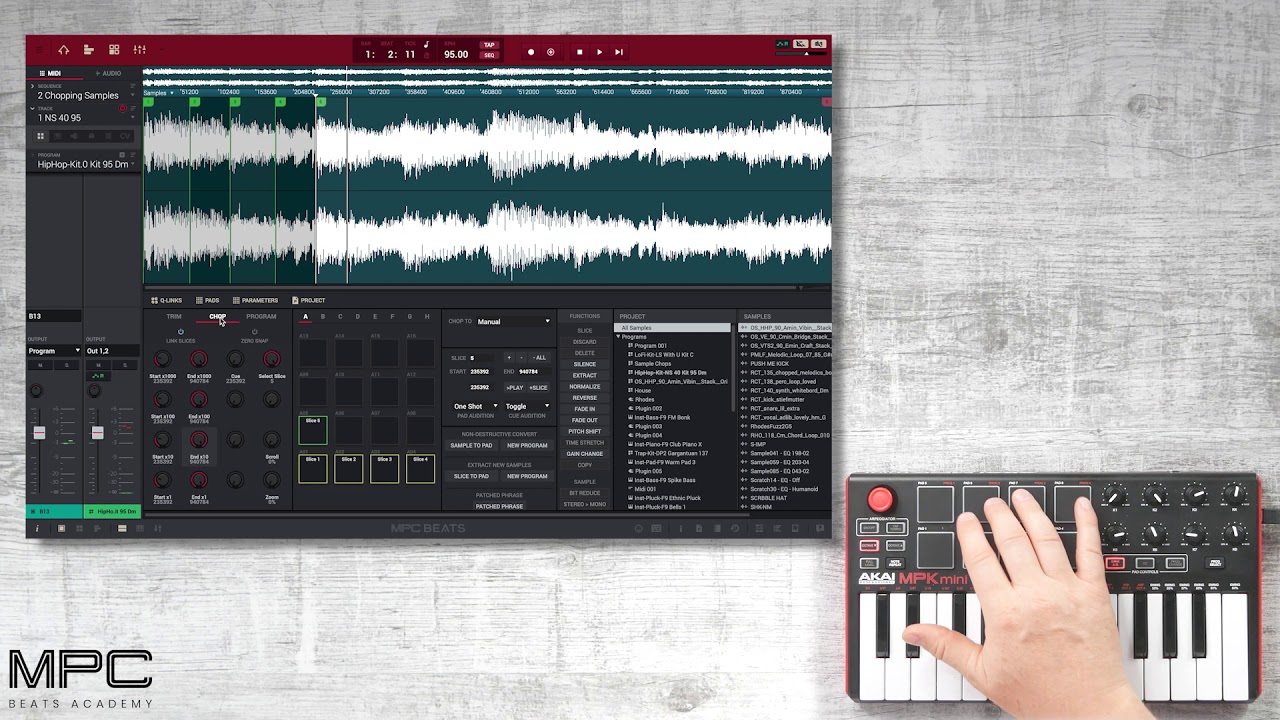Screen dimensions: 1280x720
Task: Stop playback with the stop button
Action: pos(579,52)
